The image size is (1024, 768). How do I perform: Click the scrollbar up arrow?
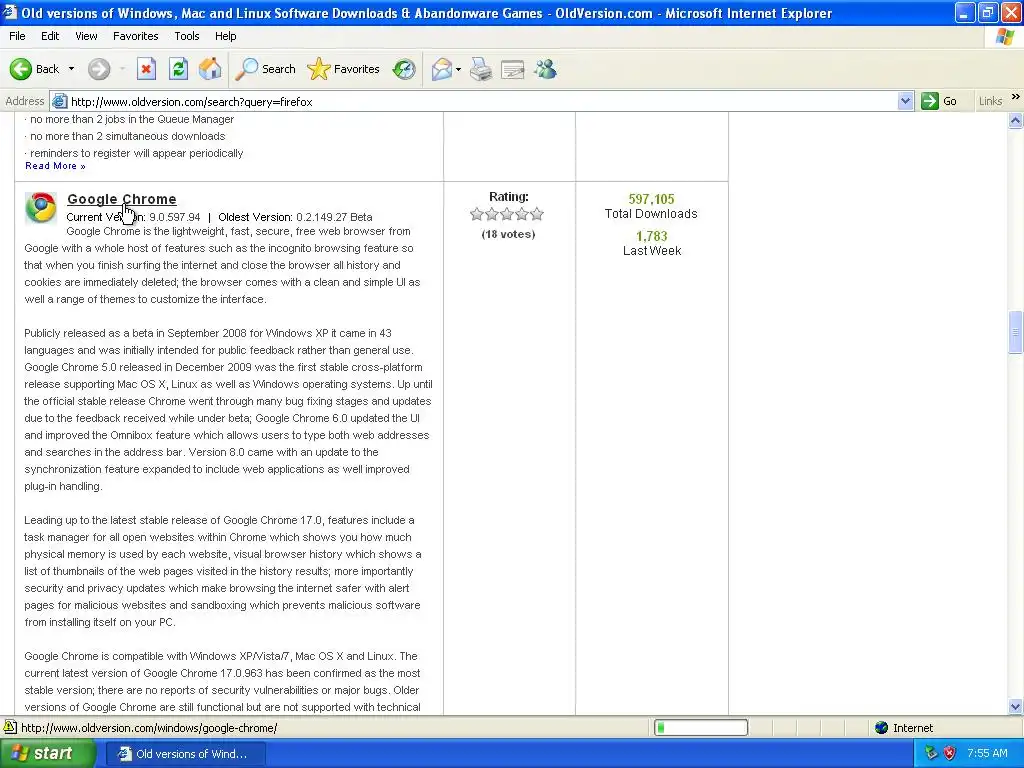[1016, 120]
